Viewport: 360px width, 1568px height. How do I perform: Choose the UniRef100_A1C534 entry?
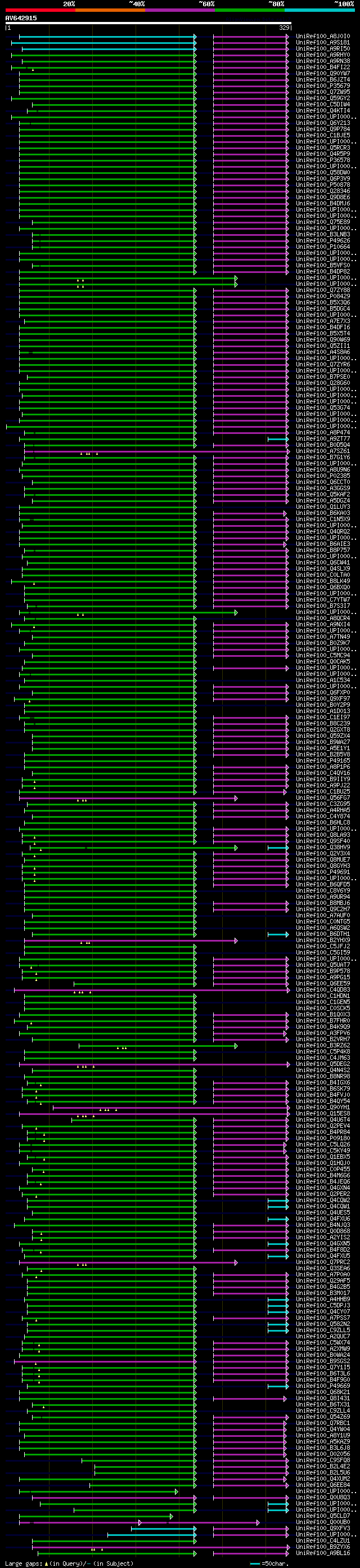(323, 680)
